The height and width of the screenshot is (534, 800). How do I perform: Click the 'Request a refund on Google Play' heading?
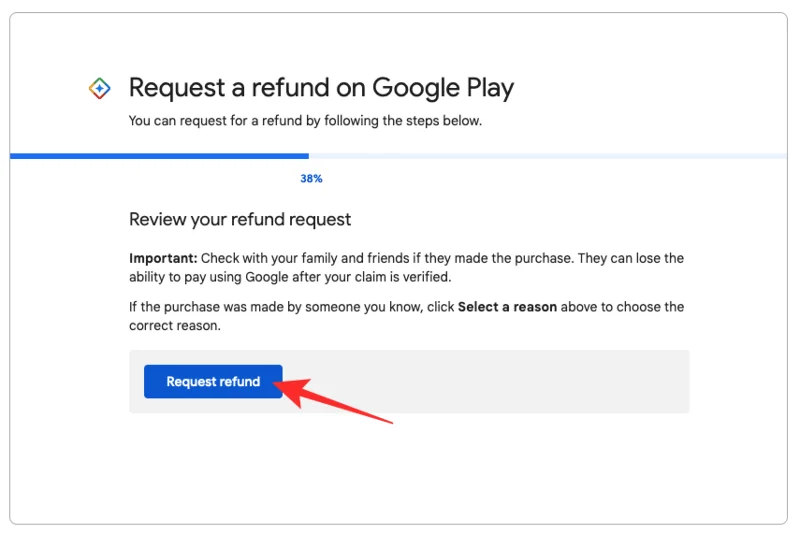click(x=321, y=88)
